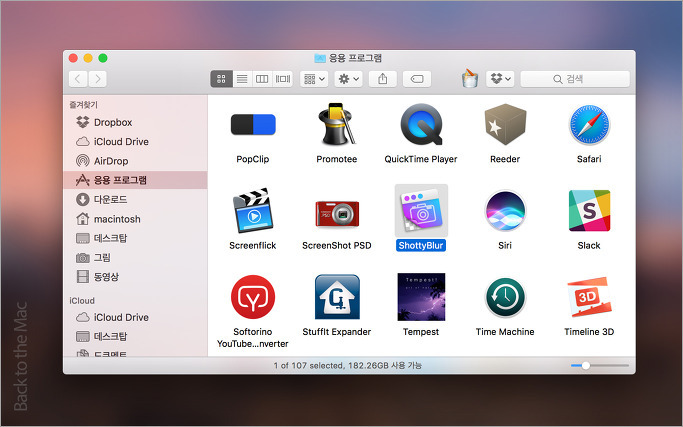Screen dimensions: 683x427
Task: Select 응용 프로그램 in the sidebar
Action: pos(135,180)
